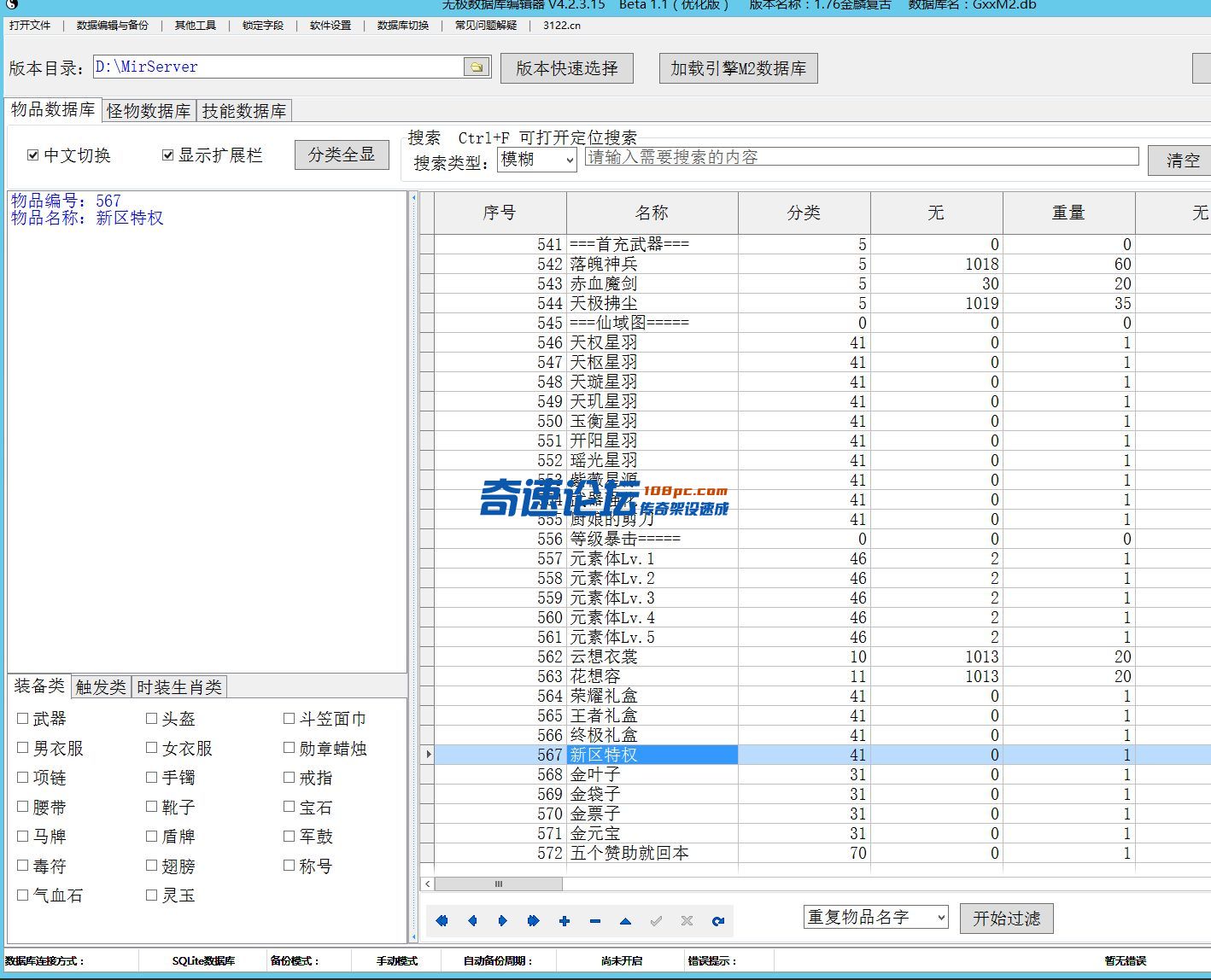Open the 打开文件 menu
Screen dimensions: 1211x980
point(30,26)
